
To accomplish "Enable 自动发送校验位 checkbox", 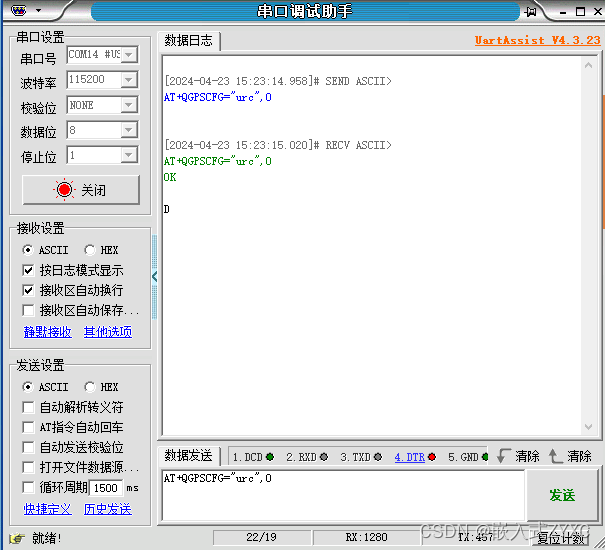I will click(x=28, y=447).
